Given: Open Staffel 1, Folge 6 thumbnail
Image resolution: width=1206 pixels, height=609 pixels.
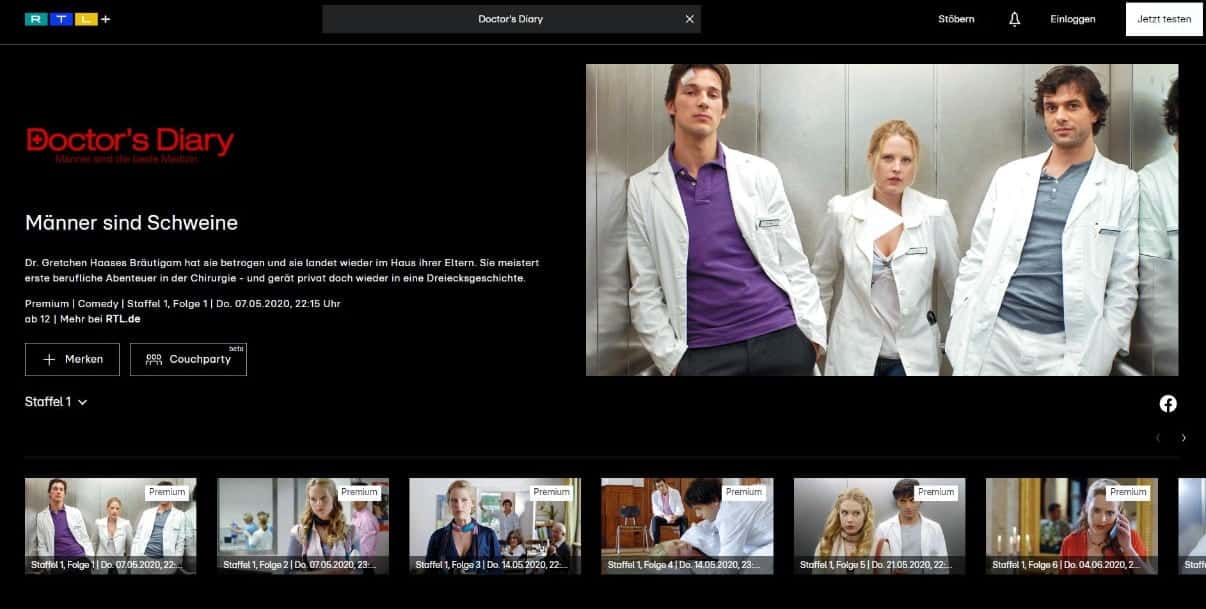Looking at the screenshot, I should [1072, 526].
